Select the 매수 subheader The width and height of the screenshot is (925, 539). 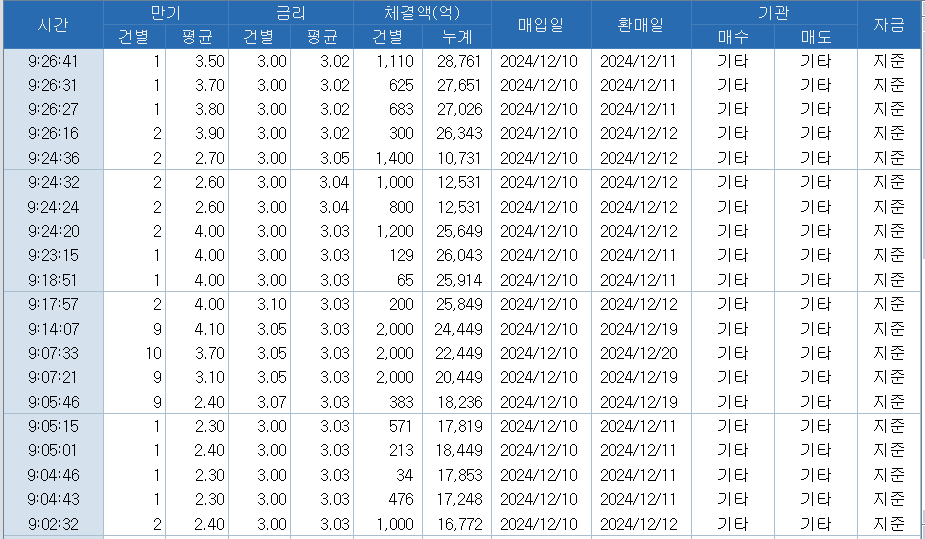pyautogui.click(x=733, y=37)
